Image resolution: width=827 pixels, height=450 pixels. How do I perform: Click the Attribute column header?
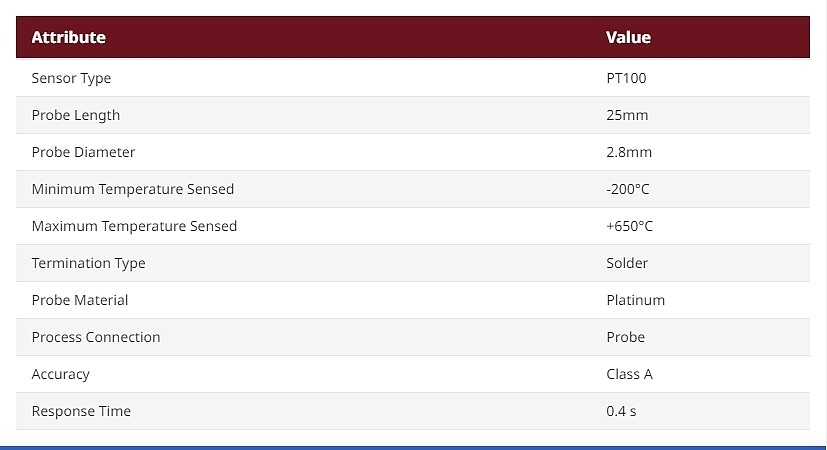(69, 37)
